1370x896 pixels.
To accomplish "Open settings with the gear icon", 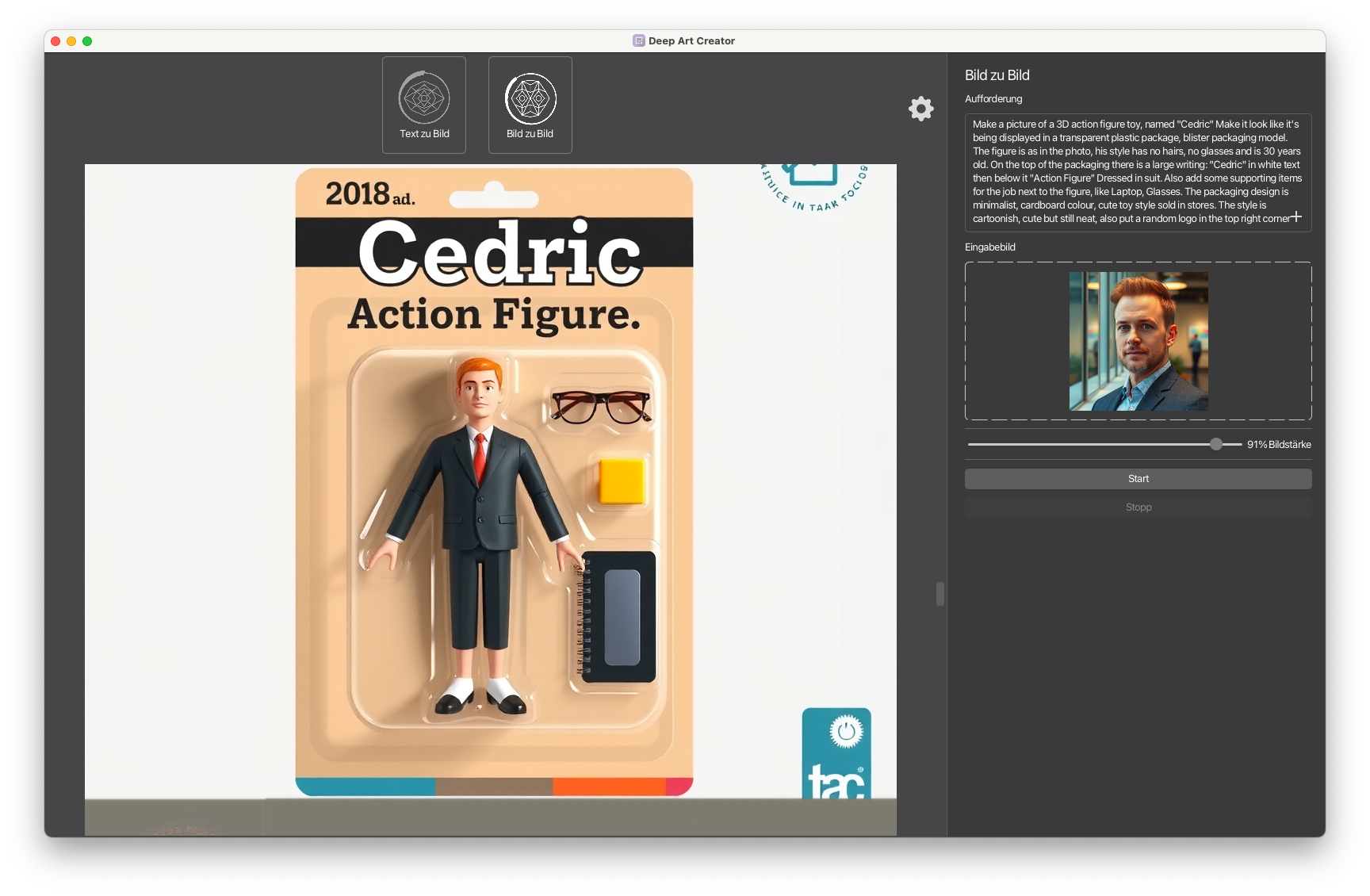I will tap(920, 109).
